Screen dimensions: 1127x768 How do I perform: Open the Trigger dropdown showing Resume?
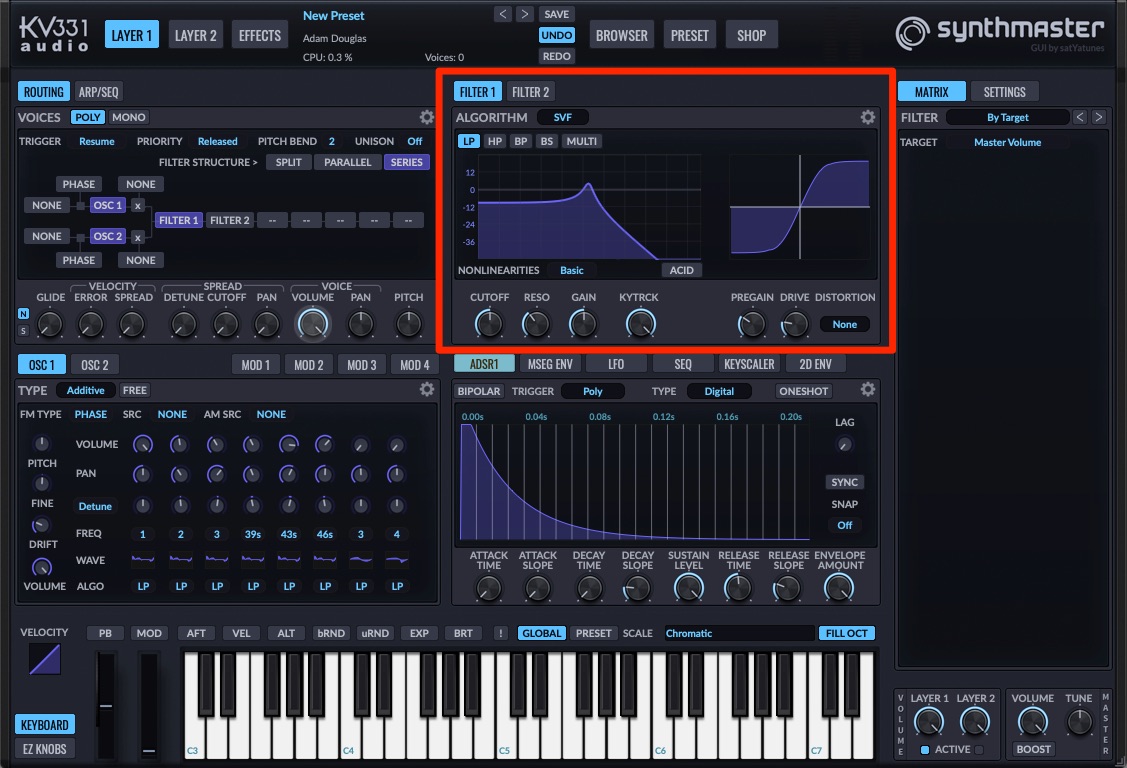(96, 142)
